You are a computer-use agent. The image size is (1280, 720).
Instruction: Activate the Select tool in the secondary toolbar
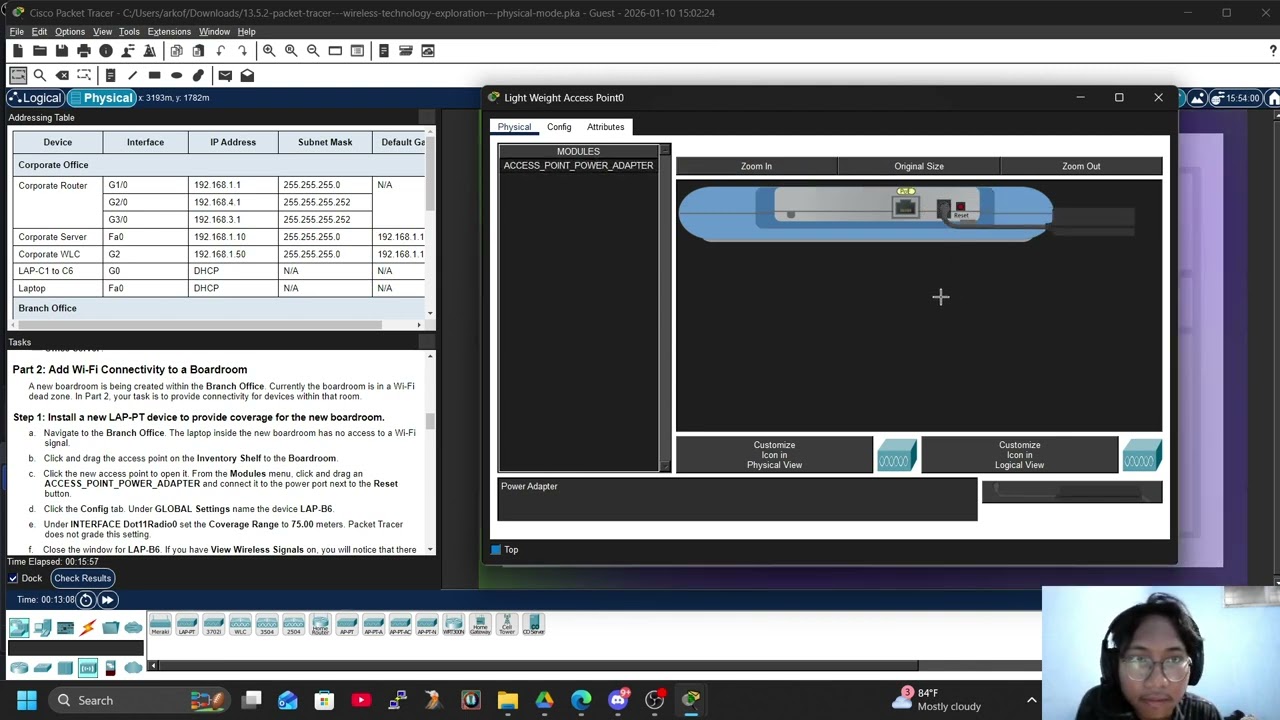pos(17,75)
